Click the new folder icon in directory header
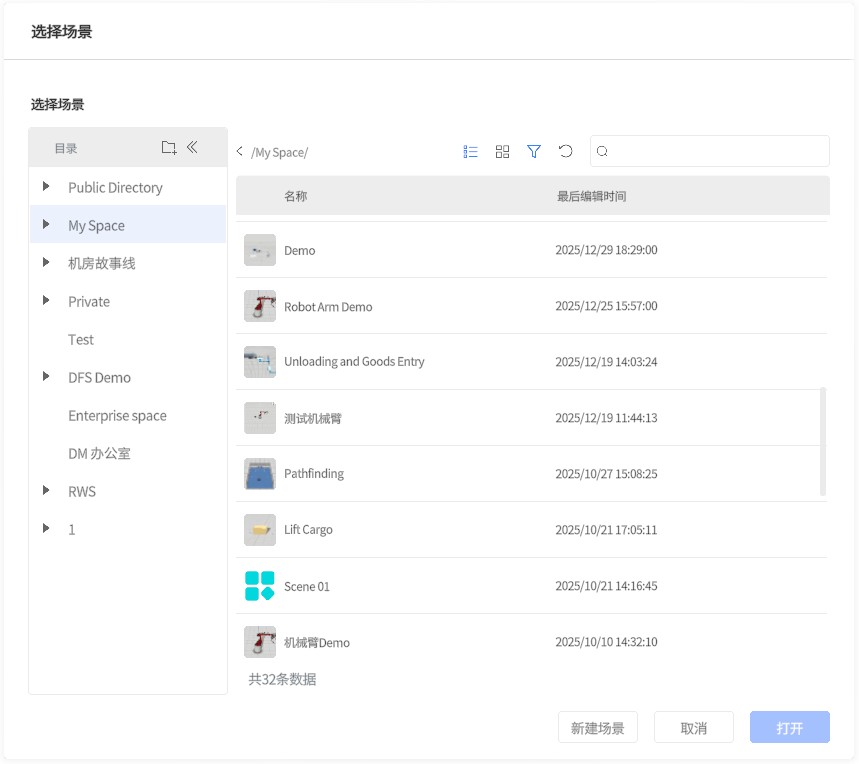The height and width of the screenshot is (764, 859). coord(169,148)
